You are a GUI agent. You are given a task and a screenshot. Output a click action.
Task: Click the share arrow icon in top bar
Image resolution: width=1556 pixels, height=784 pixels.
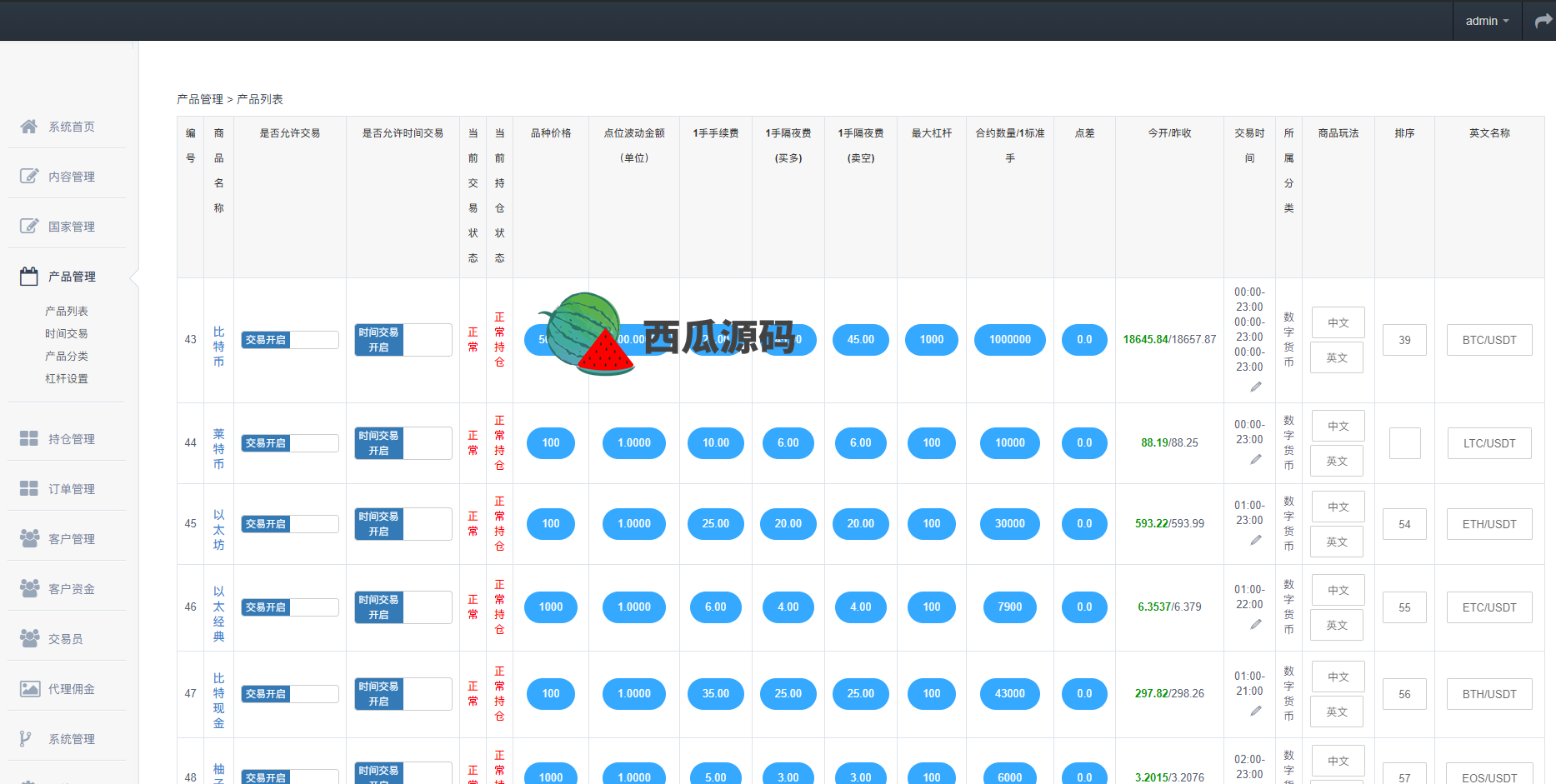click(1543, 21)
